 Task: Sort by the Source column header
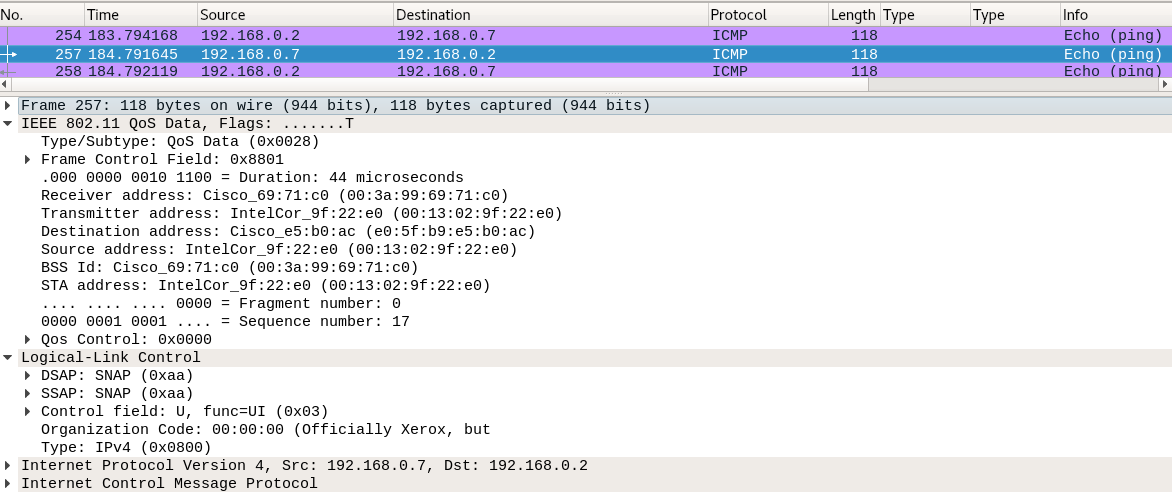[x=295, y=15]
